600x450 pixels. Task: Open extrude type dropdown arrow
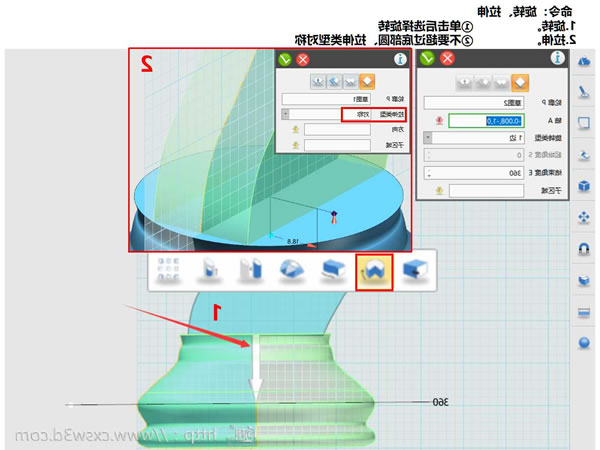click(x=285, y=114)
